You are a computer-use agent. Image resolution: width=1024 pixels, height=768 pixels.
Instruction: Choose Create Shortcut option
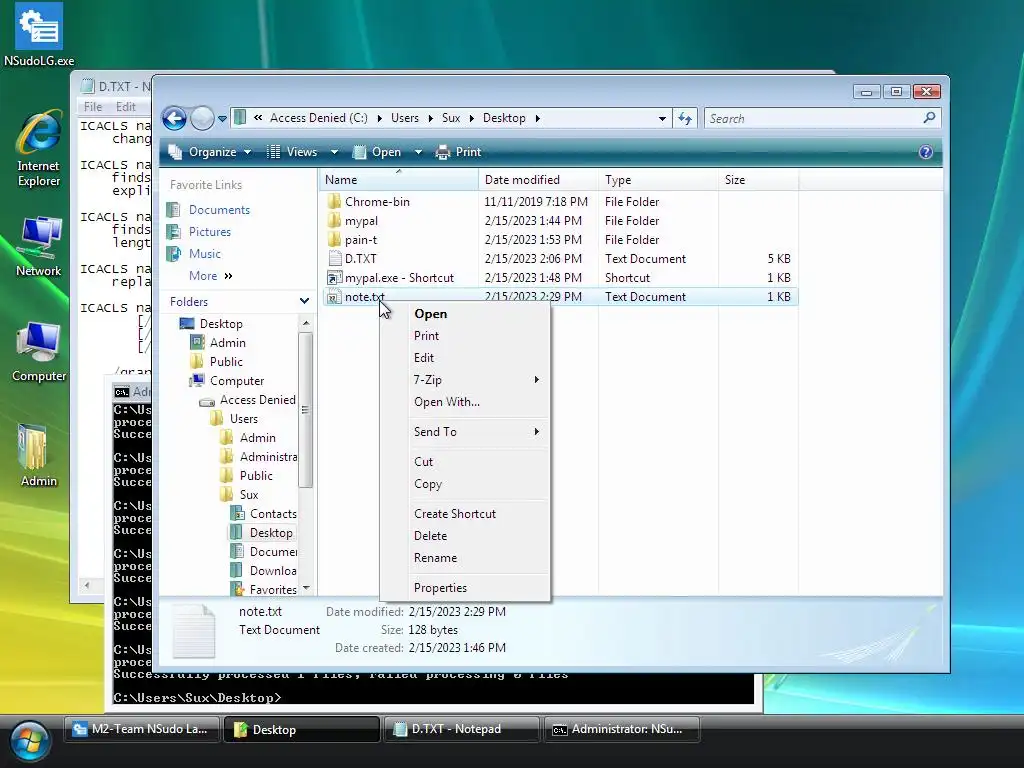[x=464, y=514]
